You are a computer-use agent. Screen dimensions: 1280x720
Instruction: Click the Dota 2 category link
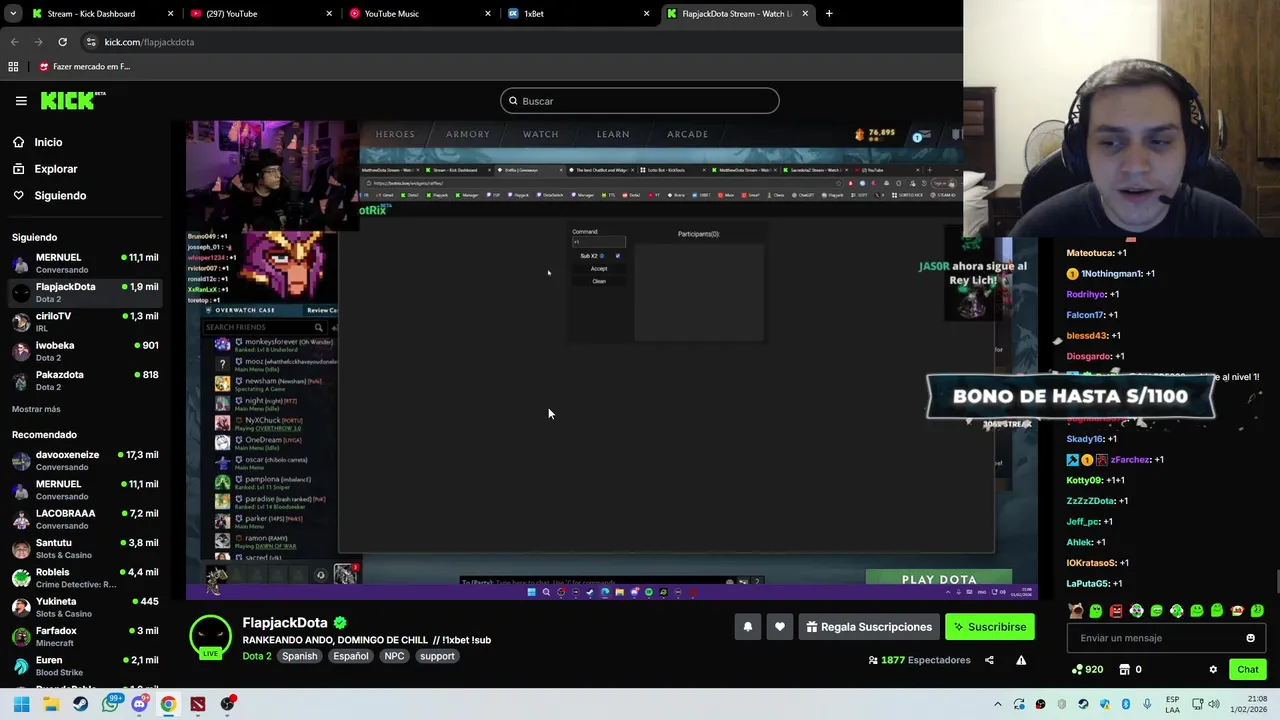[x=257, y=656]
